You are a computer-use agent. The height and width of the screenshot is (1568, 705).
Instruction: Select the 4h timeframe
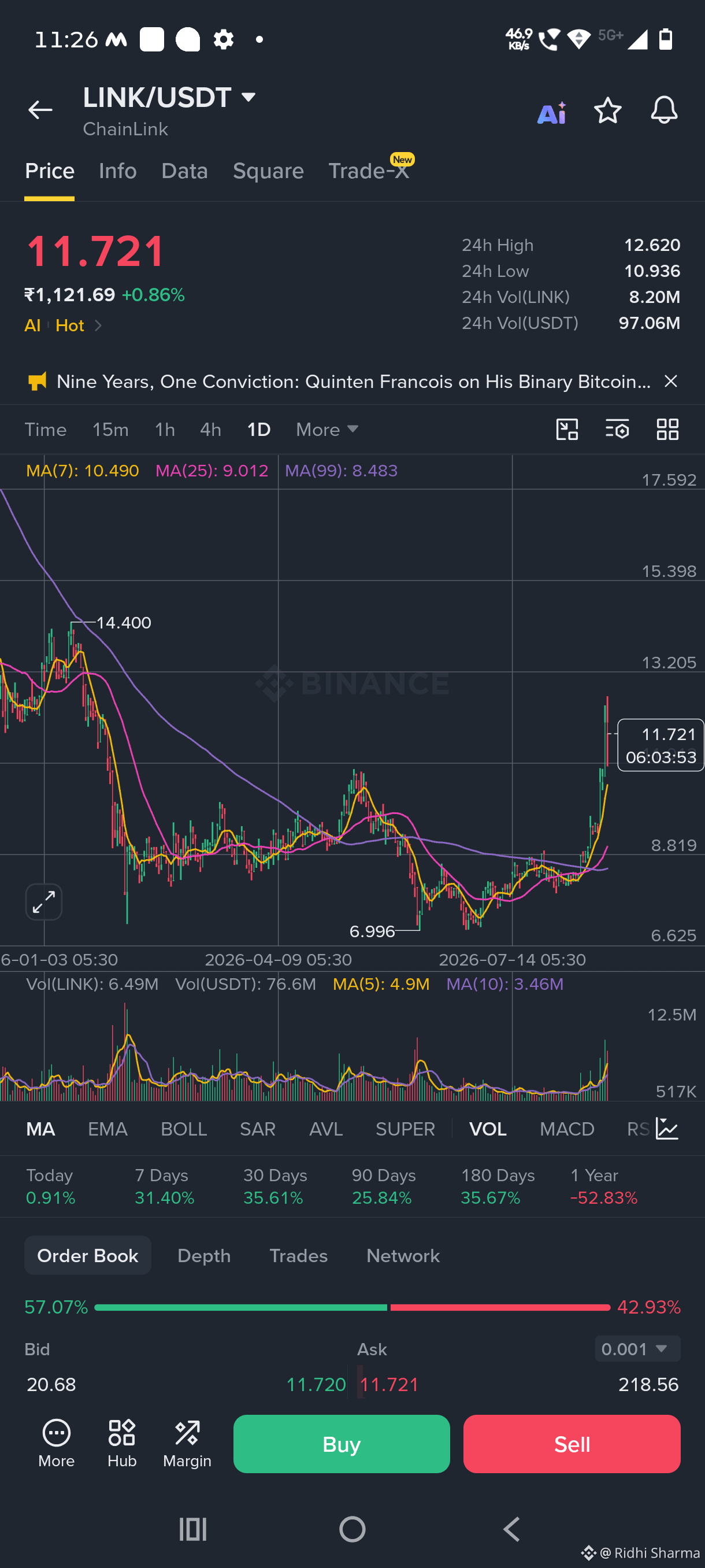210,430
